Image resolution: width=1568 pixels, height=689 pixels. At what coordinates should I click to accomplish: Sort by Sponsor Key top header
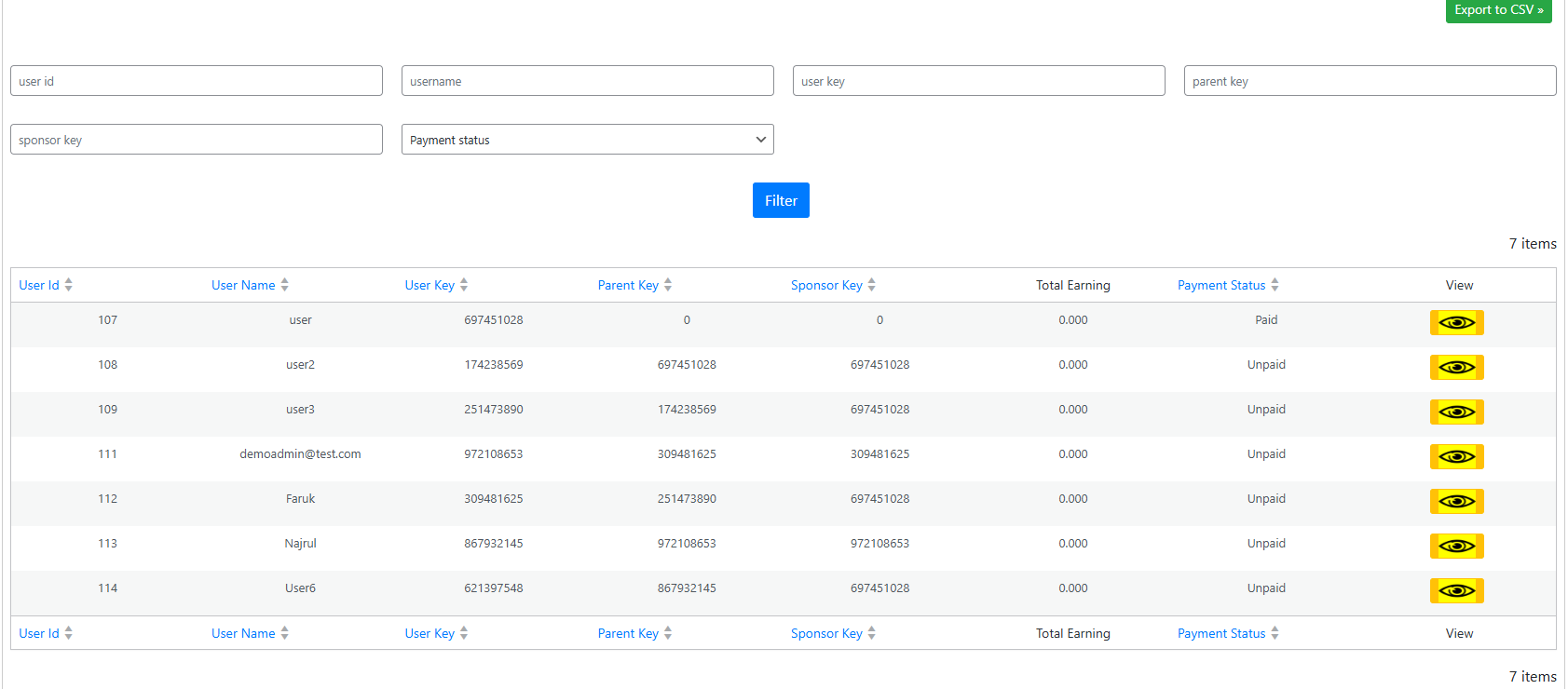(826, 285)
